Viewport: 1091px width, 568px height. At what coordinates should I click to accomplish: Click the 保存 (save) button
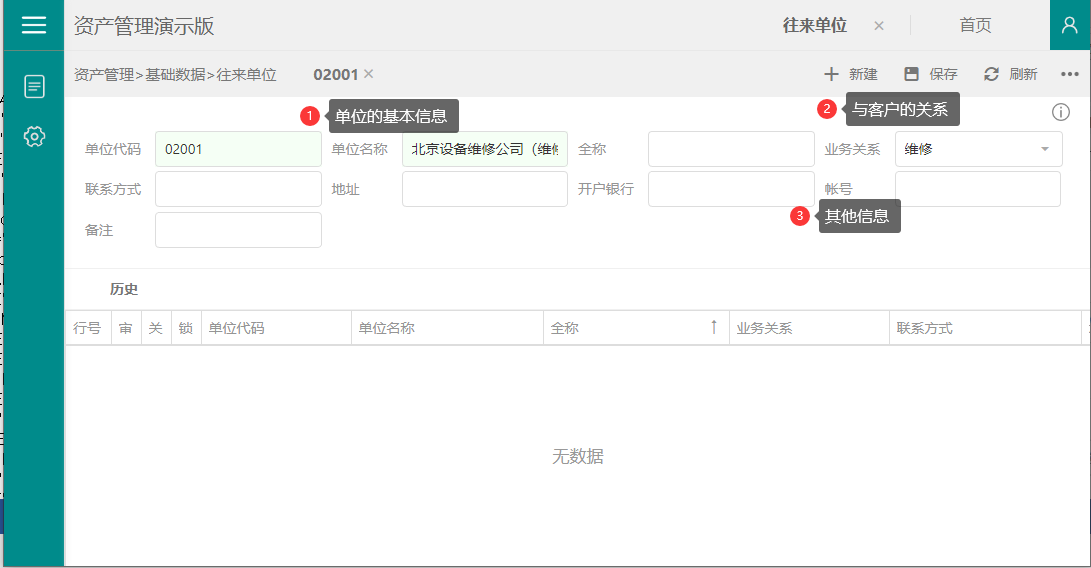931,74
